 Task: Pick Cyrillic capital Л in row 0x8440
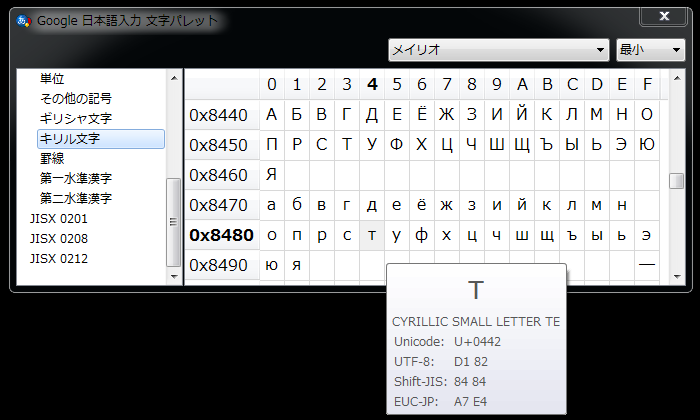pos(572,115)
